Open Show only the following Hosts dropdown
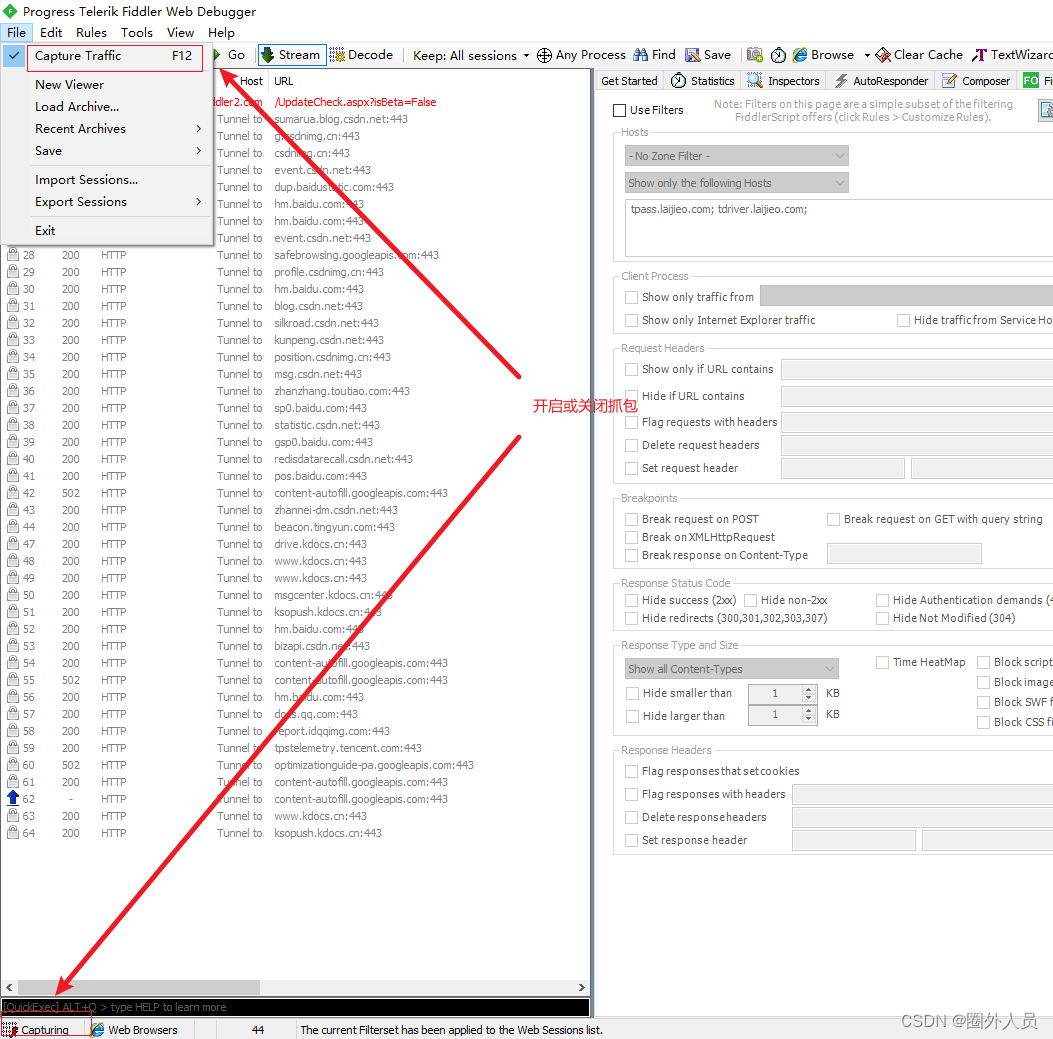Viewport: 1053px width, 1039px height. coord(736,183)
